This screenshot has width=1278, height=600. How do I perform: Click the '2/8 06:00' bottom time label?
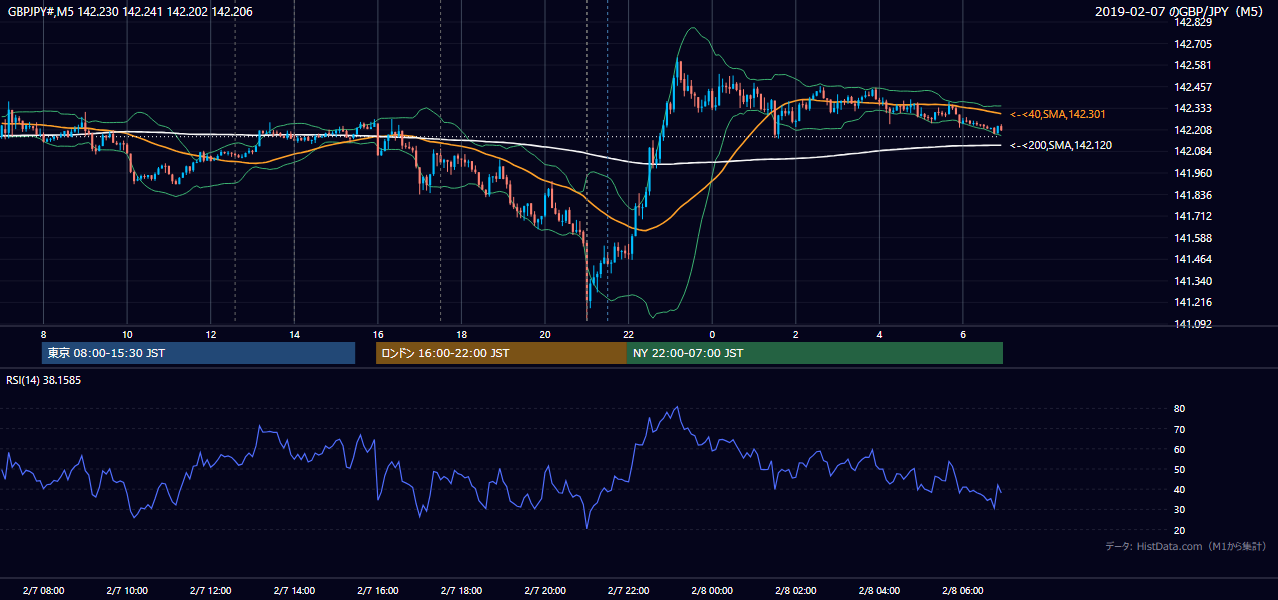[x=962, y=591]
